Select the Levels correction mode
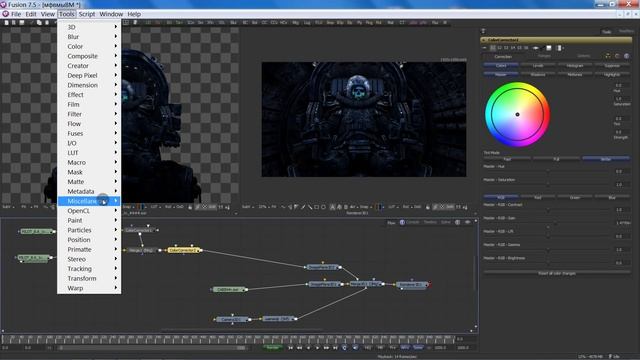 (x=538, y=66)
